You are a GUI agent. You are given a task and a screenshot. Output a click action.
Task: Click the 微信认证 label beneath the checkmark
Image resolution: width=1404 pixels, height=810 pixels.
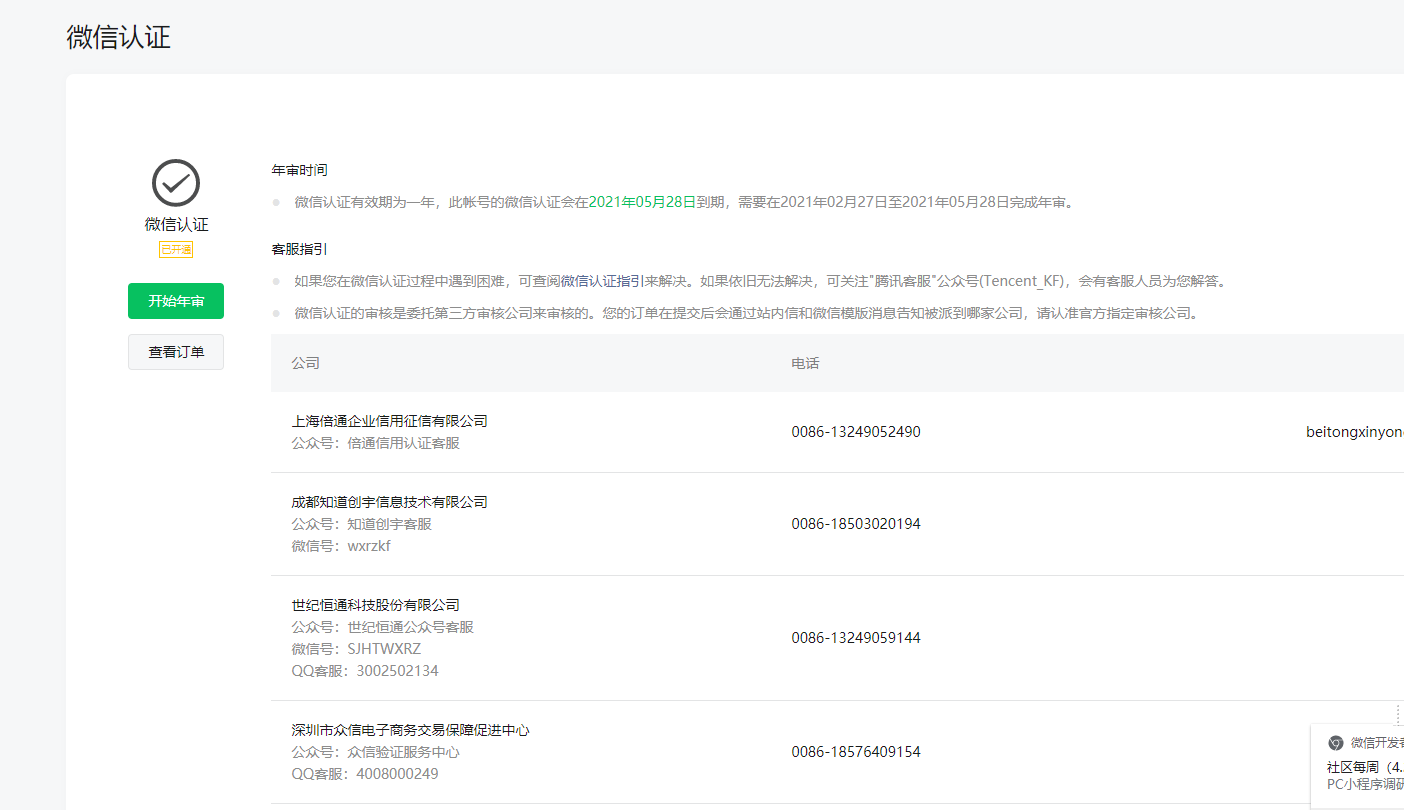point(176,224)
